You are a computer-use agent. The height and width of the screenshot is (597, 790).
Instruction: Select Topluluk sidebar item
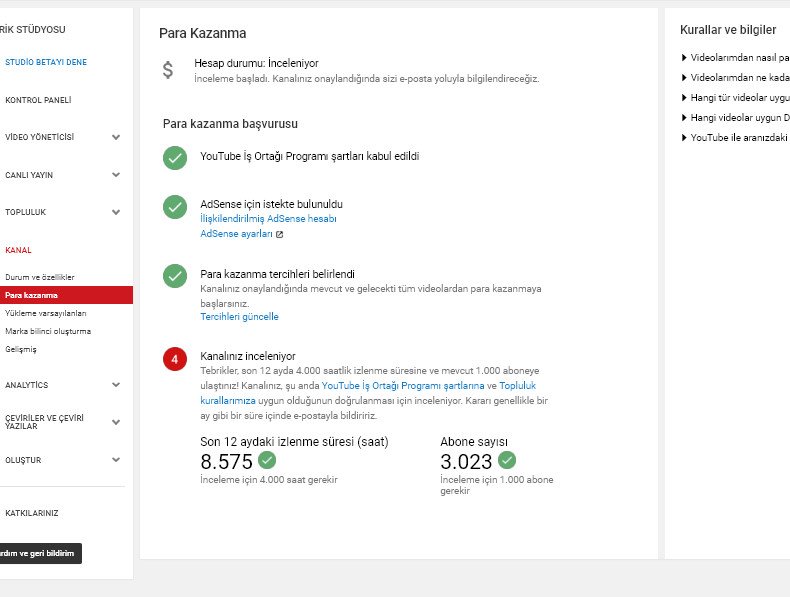tap(25, 212)
